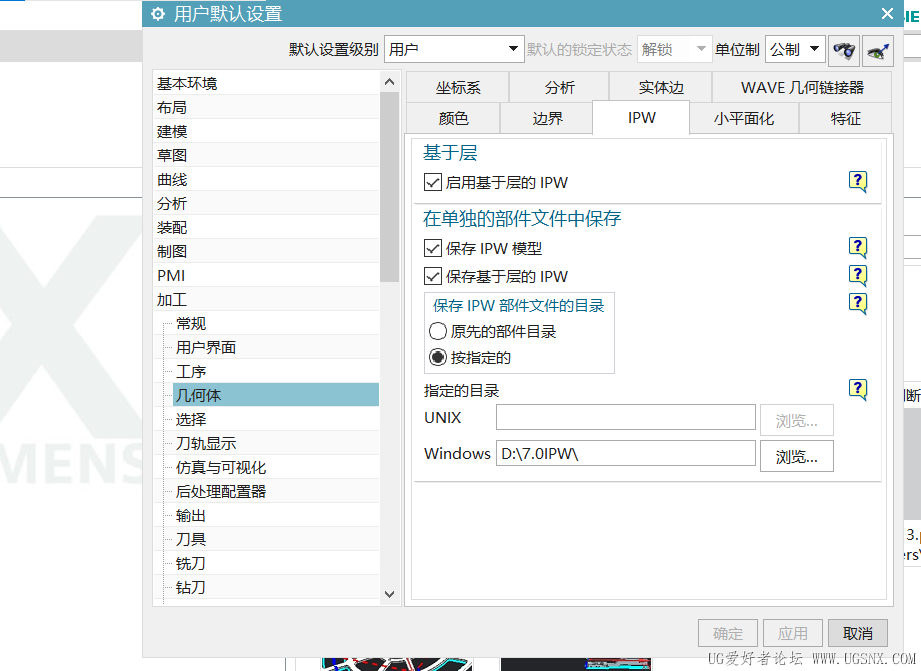The image size is (921, 671).
Task: Select 原先的部件目录 radio button
Action: [438, 331]
